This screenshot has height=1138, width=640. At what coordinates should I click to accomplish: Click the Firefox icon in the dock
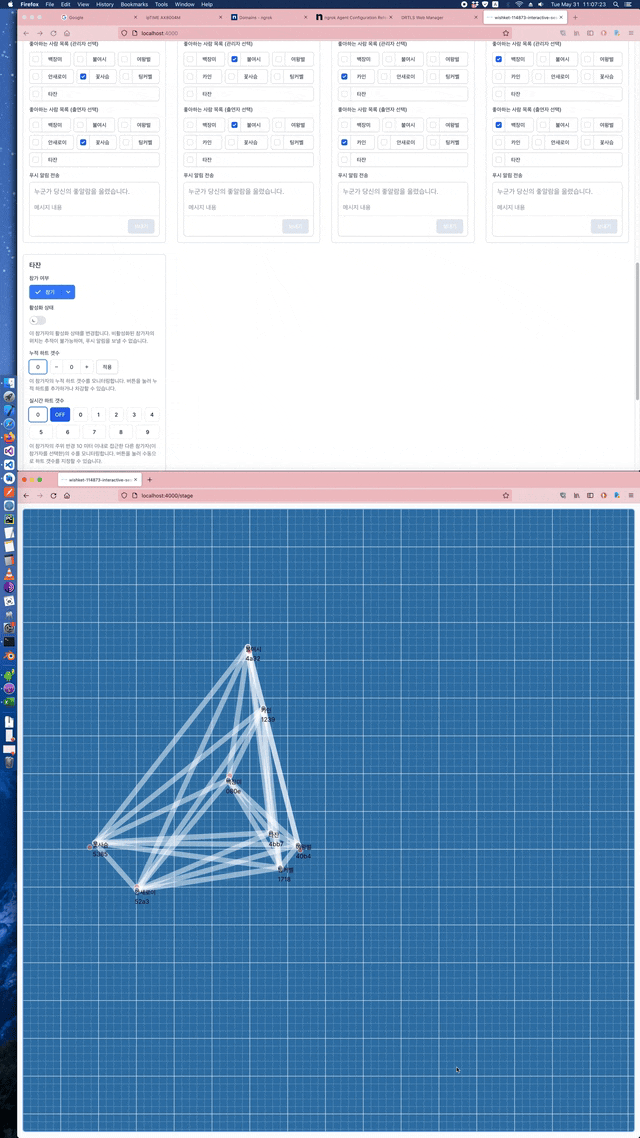[x=8, y=437]
